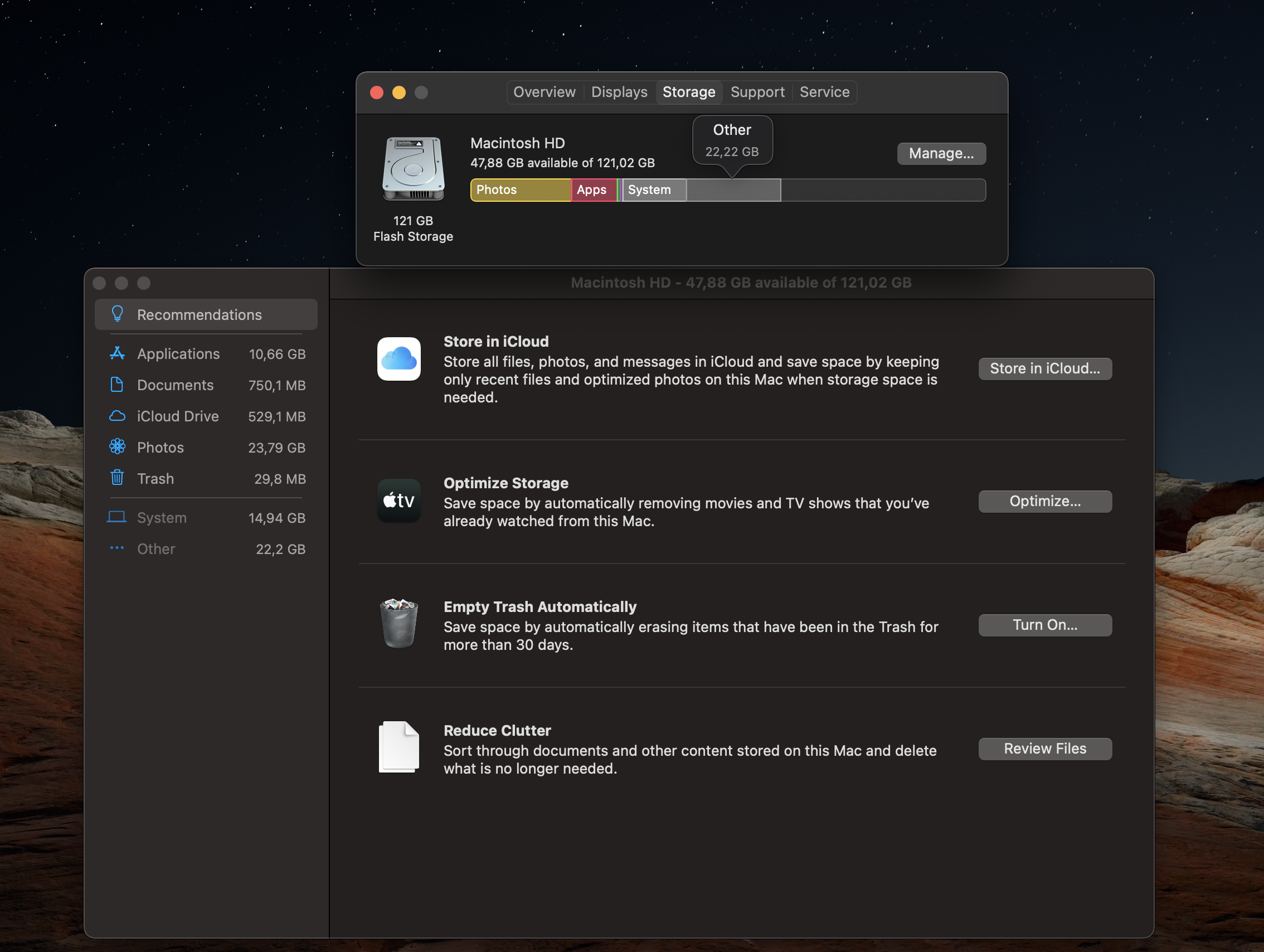Click the trash can icon for Empty Trash Automatically
Viewport: 1264px width, 952px height.
(398, 624)
